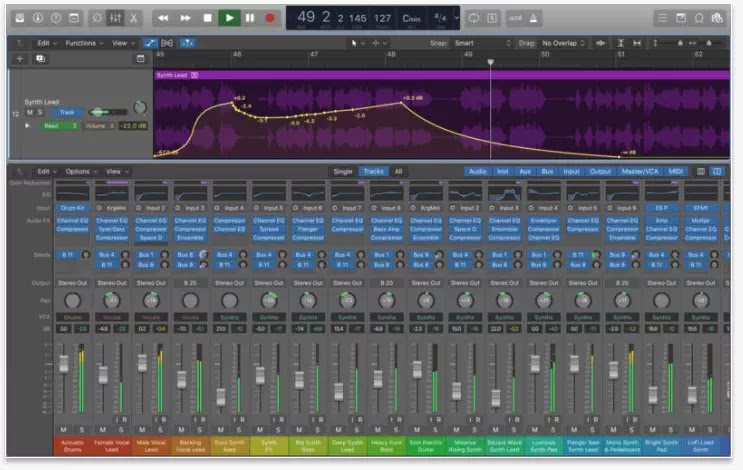Image resolution: width=743 pixels, height=470 pixels.
Task: Open the Inspector info icon
Action: pos(37,18)
